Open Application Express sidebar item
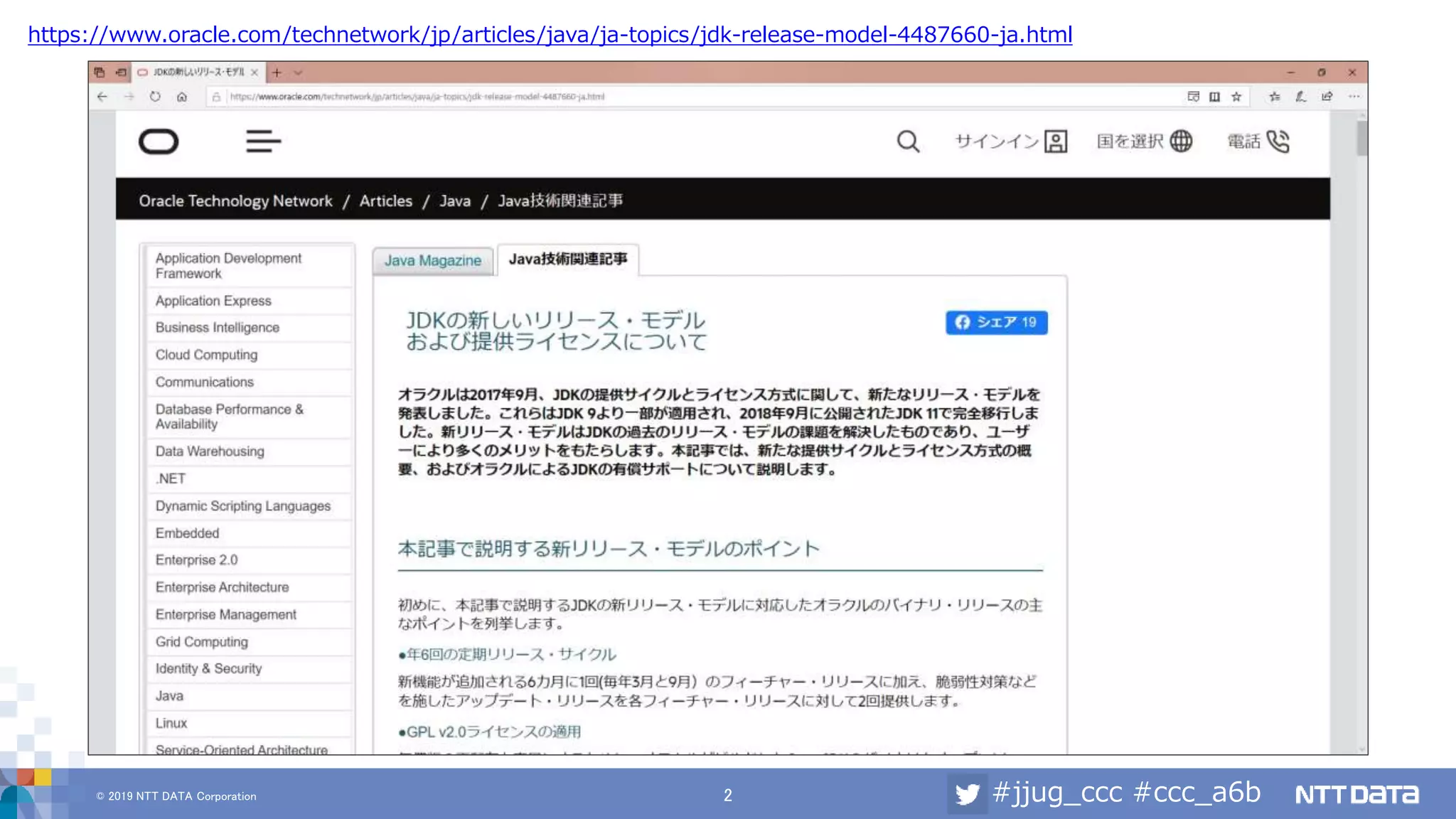Viewport: 1456px width, 819px height. (249, 301)
